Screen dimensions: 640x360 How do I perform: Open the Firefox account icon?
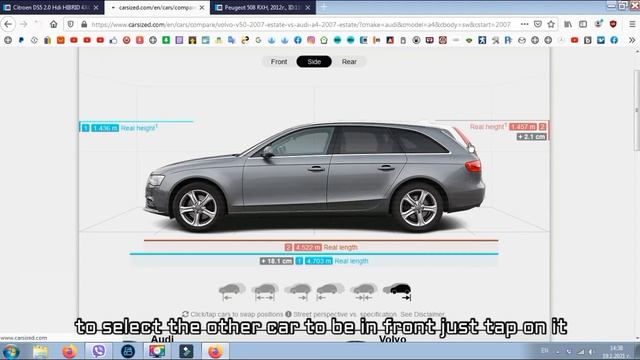click(598, 24)
